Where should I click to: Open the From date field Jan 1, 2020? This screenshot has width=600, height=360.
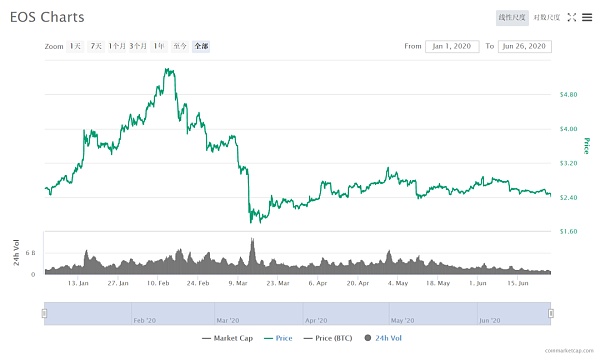[x=452, y=46]
